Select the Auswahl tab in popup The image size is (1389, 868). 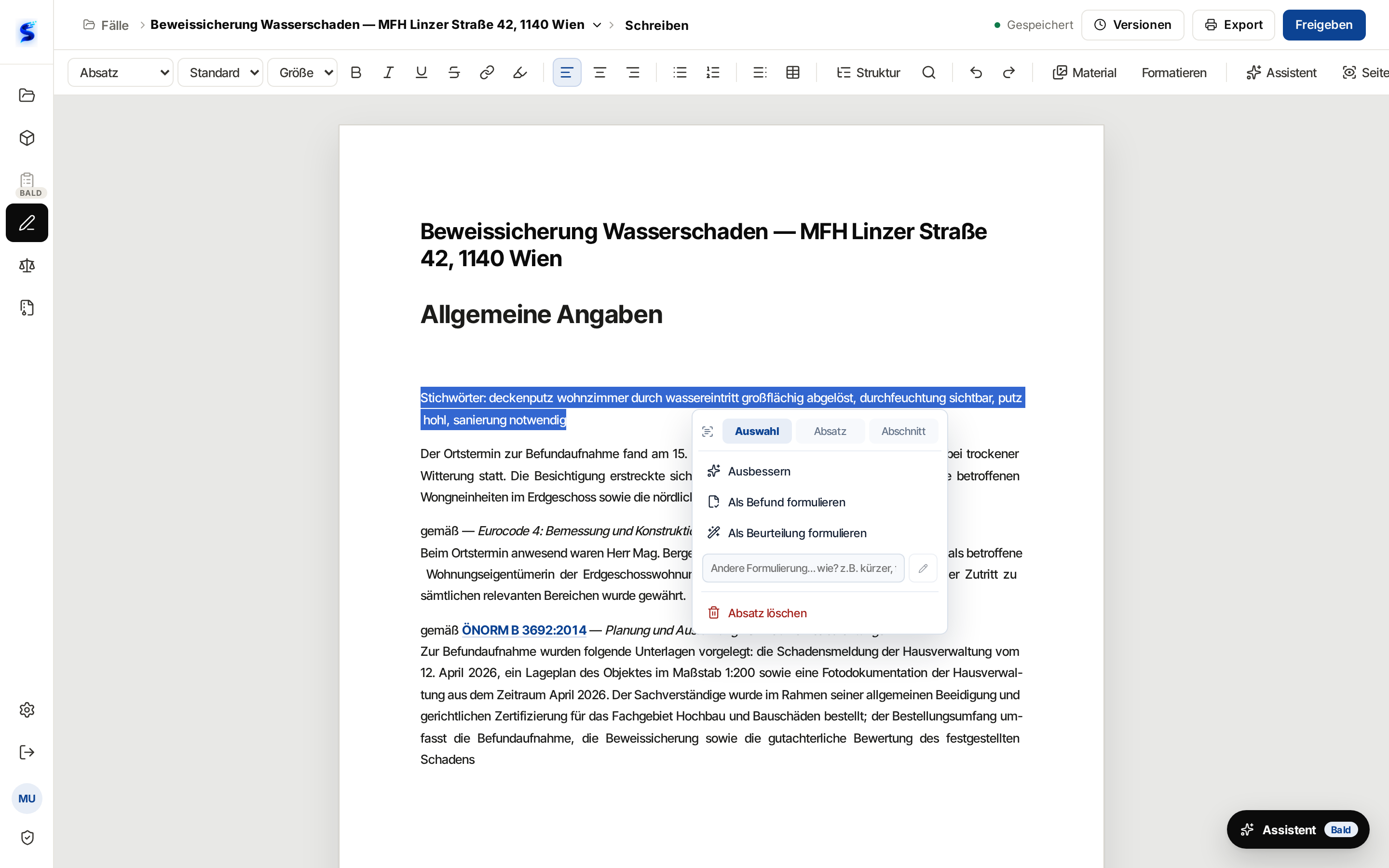click(x=757, y=431)
